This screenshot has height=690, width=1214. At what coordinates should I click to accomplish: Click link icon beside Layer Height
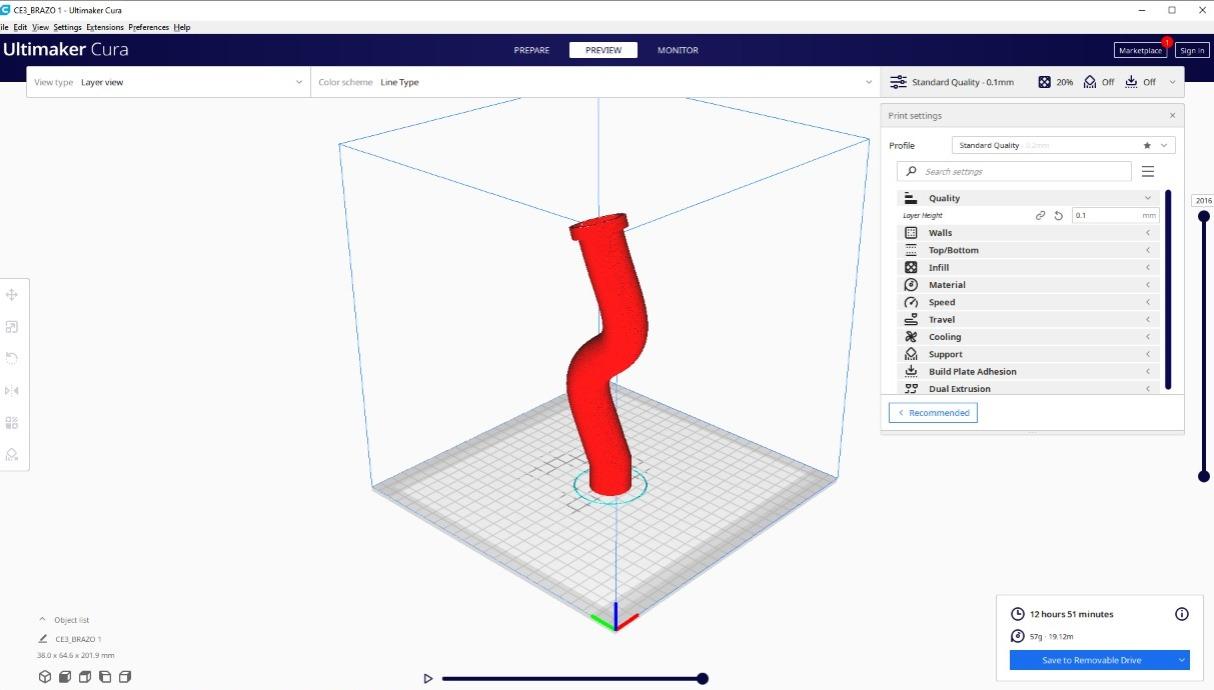[x=1040, y=215]
